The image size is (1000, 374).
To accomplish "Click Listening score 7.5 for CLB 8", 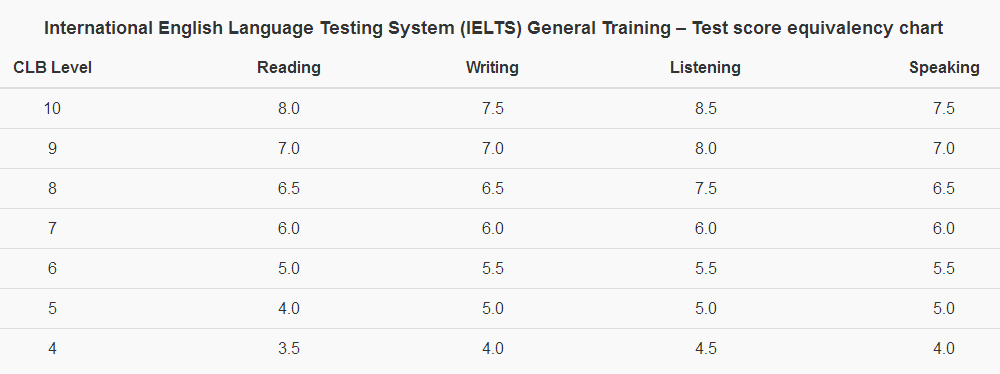I will (x=706, y=189).
